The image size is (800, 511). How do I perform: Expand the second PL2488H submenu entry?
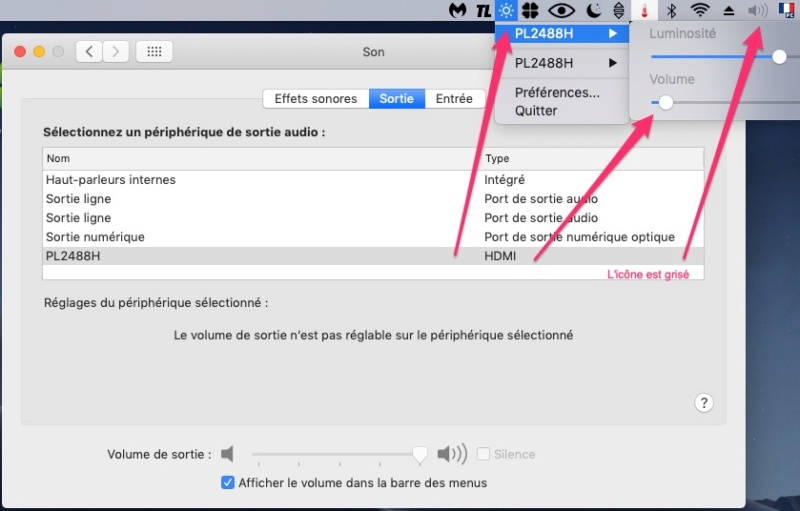pos(561,63)
